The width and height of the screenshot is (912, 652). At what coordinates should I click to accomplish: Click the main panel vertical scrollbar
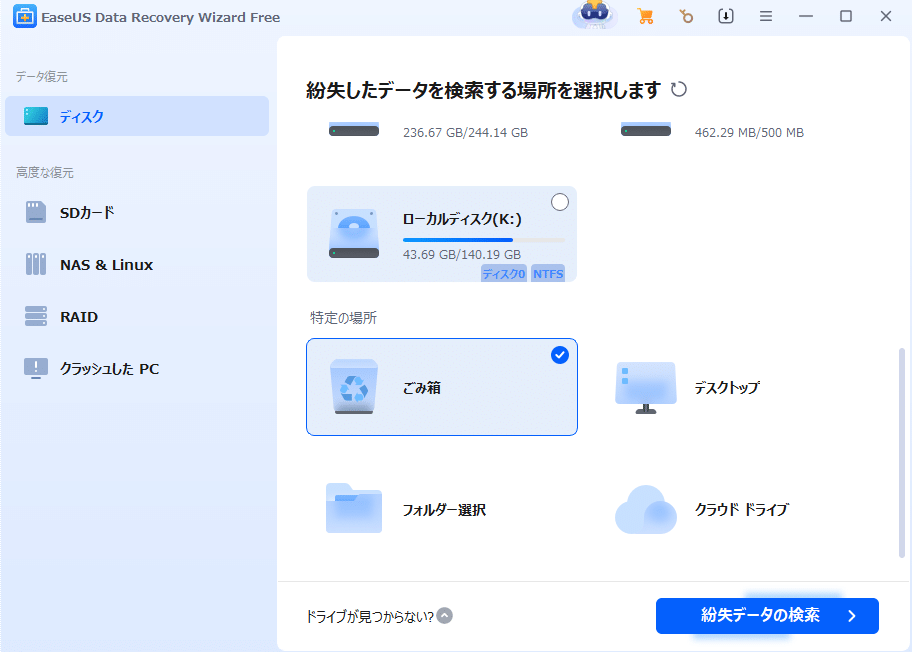coord(902,453)
